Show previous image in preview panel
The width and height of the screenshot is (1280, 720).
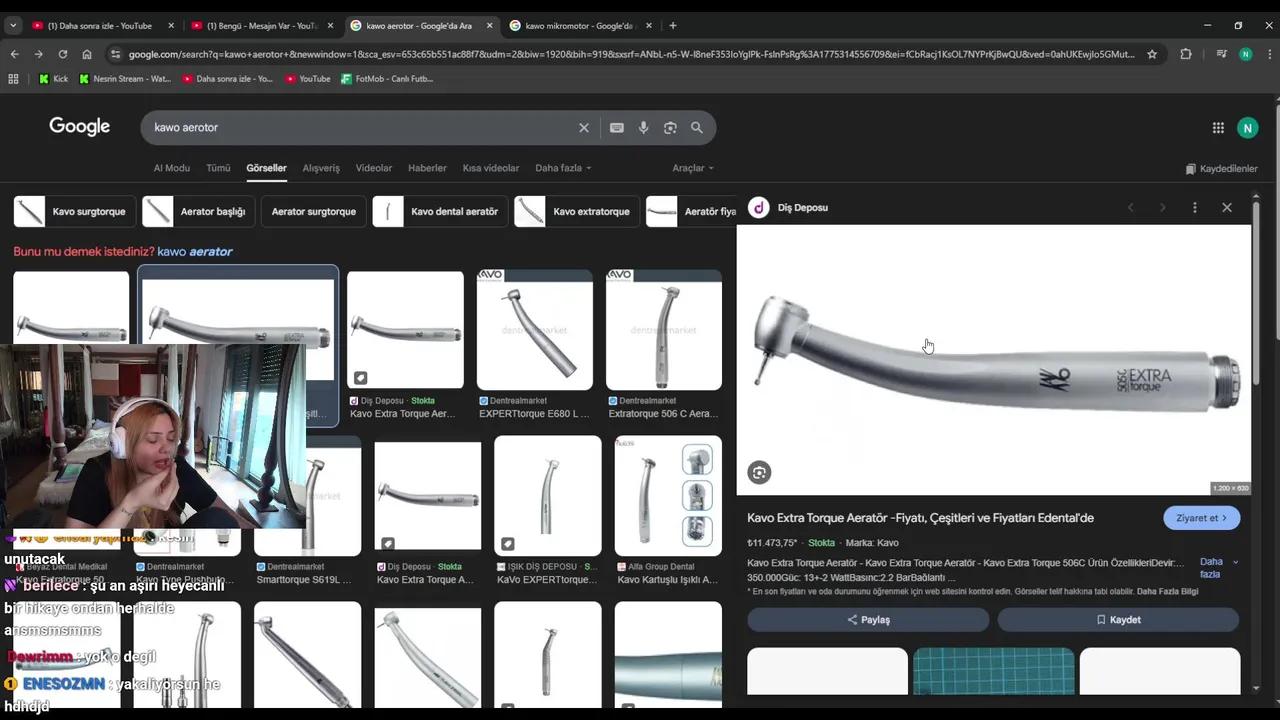(1131, 207)
